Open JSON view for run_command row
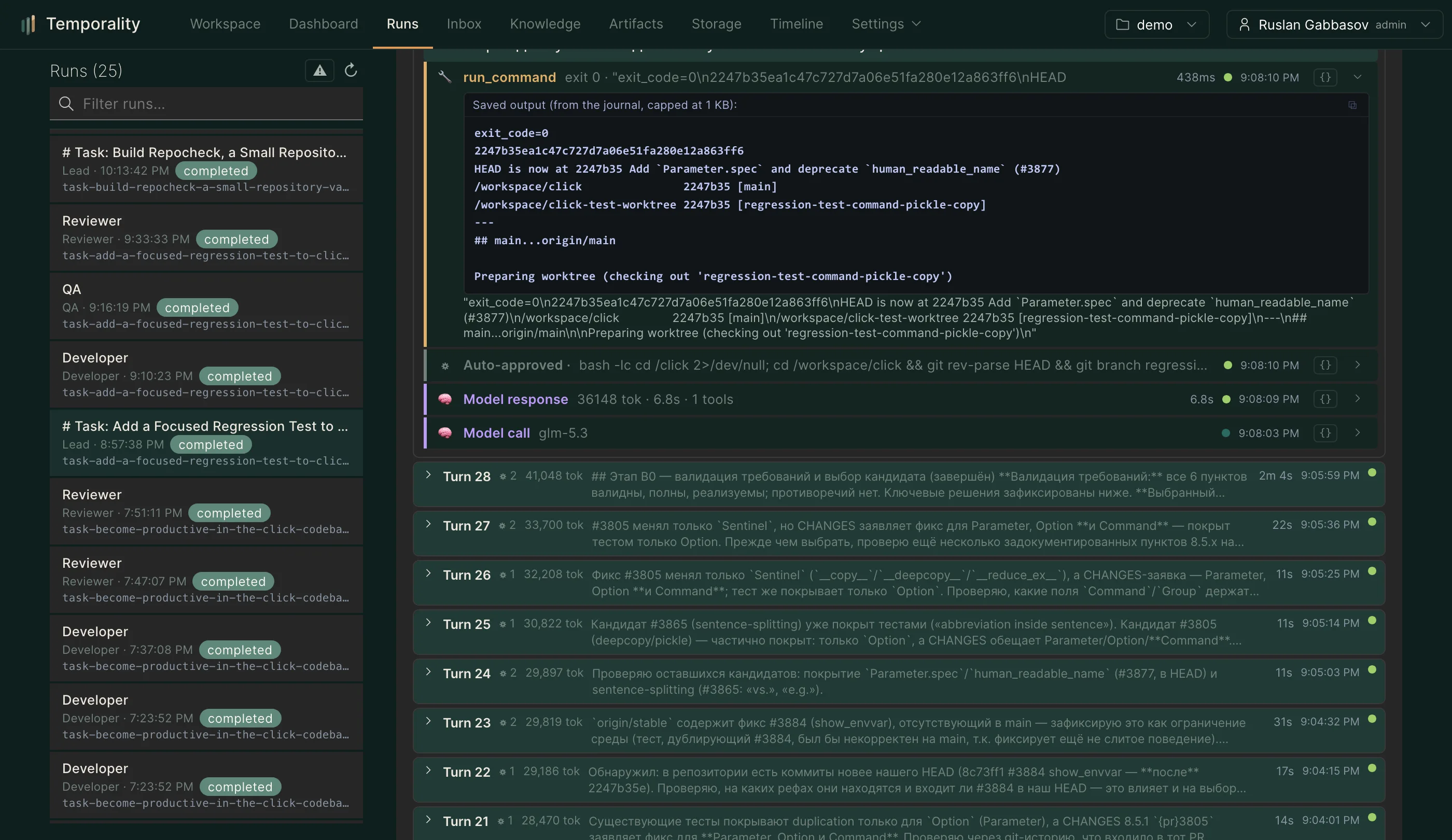Screen dimensions: 1452x840 coord(1325,77)
